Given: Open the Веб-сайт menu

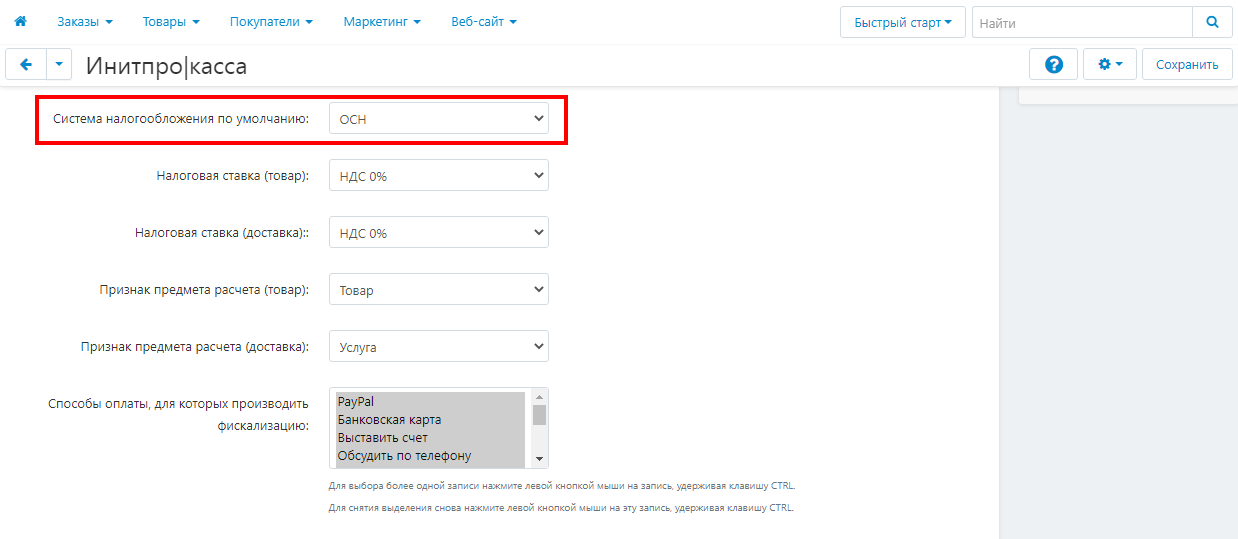Looking at the screenshot, I should click(x=484, y=21).
